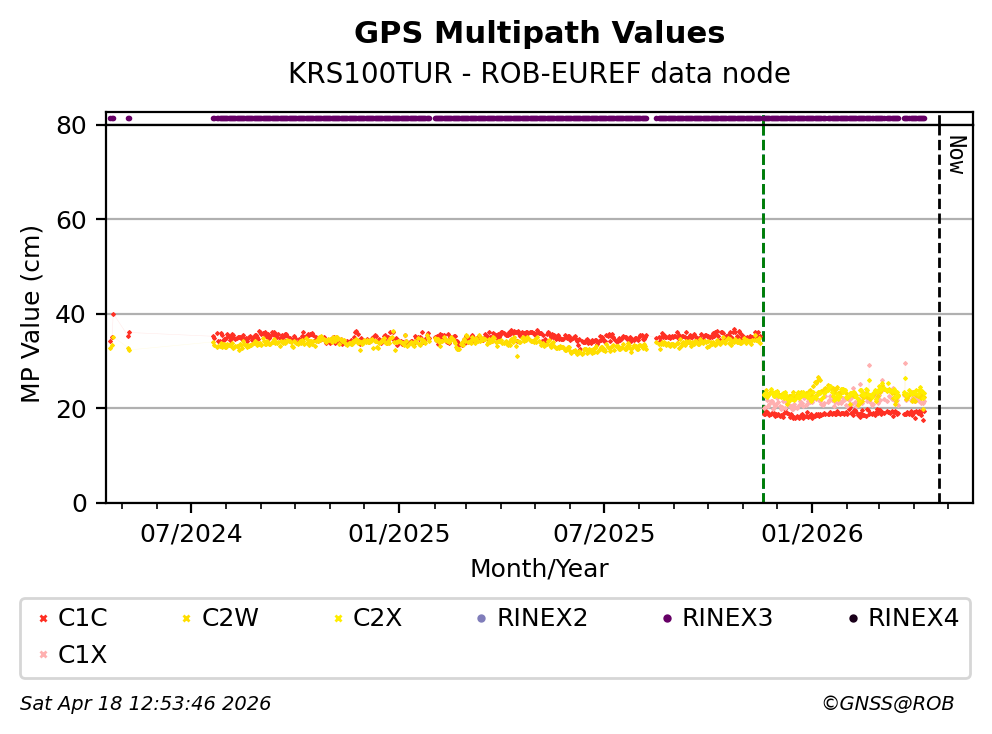992x734 pixels.
Task: Click the rotated Now label
Action: click(x=956, y=155)
